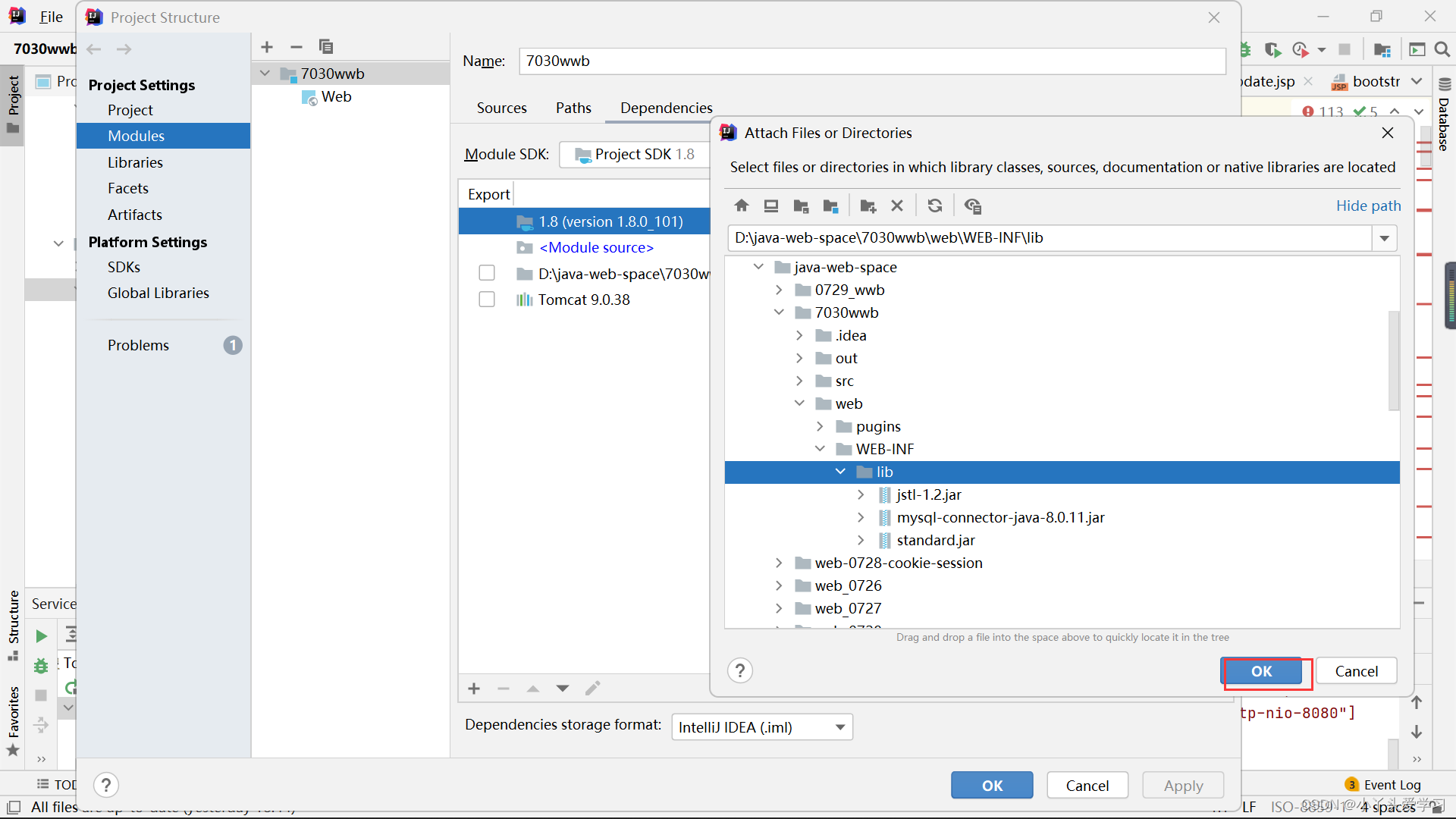Jump to the Module directory icon
The image size is (1456, 819).
click(x=830, y=206)
